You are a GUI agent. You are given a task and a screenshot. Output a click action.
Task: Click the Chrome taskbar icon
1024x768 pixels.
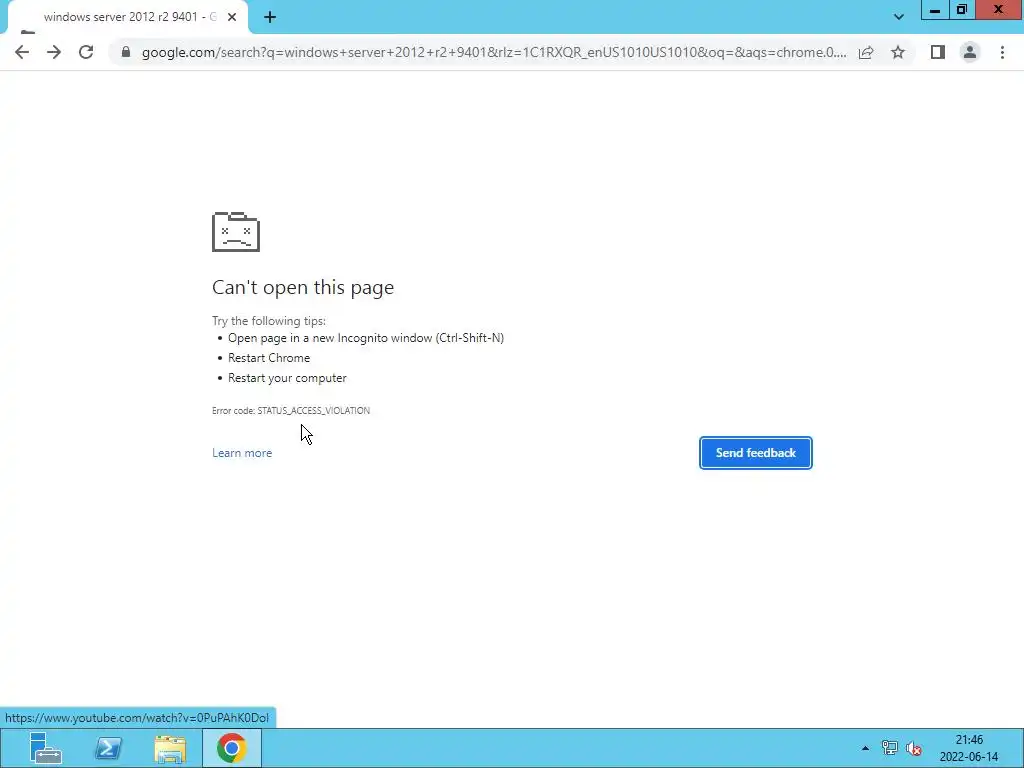pyautogui.click(x=232, y=748)
